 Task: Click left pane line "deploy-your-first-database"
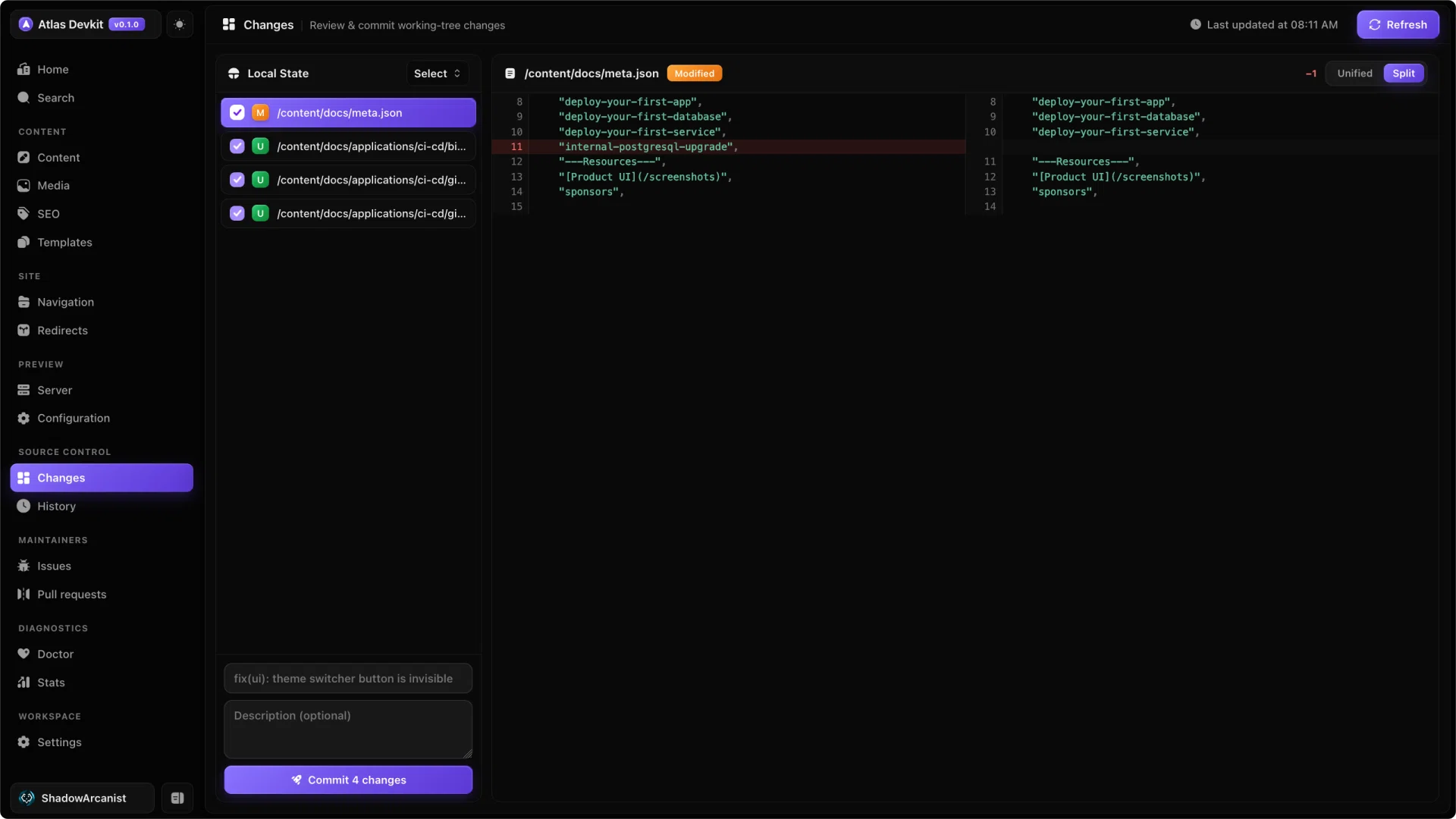(645, 117)
